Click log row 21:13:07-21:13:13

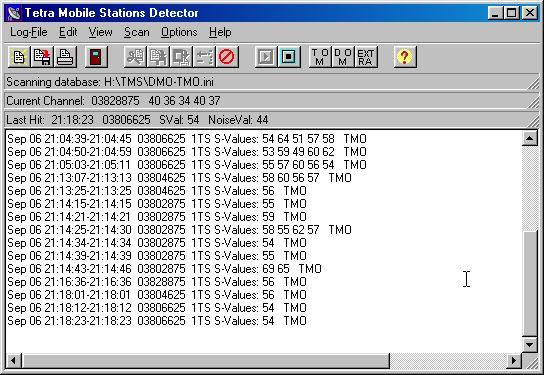[179, 178]
